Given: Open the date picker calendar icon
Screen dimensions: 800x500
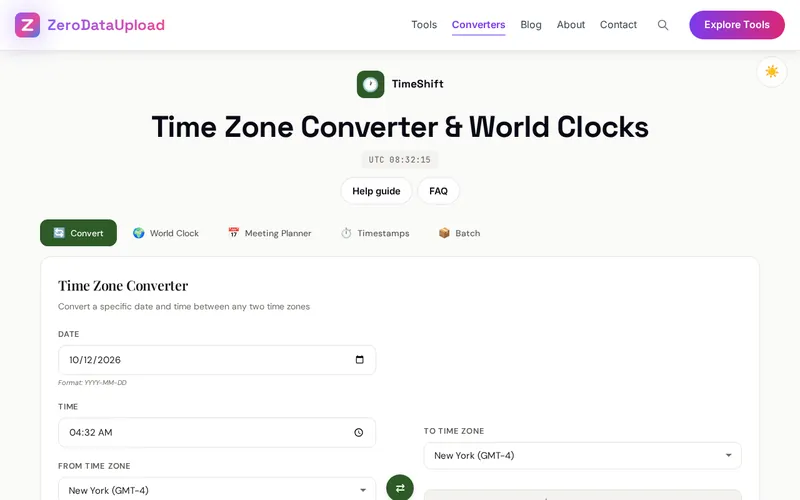Looking at the screenshot, I should click(x=360, y=360).
